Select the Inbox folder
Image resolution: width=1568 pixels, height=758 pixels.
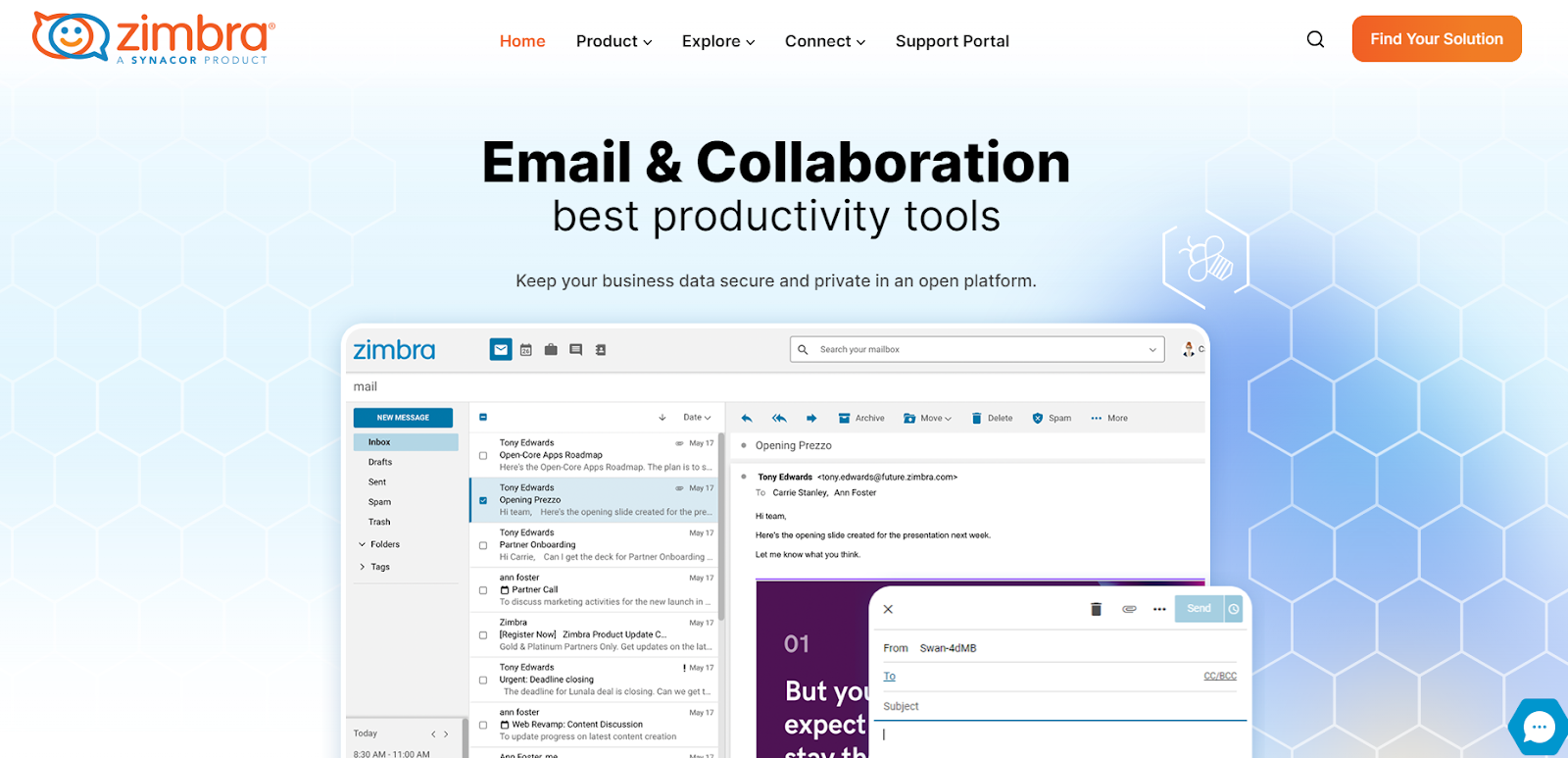point(406,442)
